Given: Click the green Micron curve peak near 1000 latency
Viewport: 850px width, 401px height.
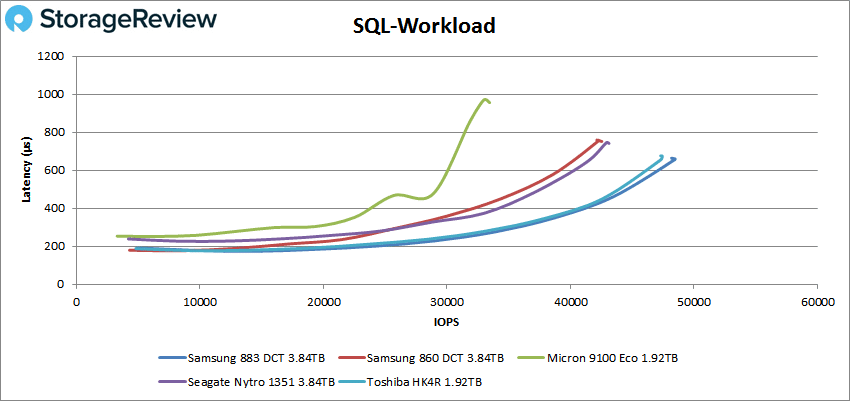Looking at the screenshot, I should (x=485, y=100).
